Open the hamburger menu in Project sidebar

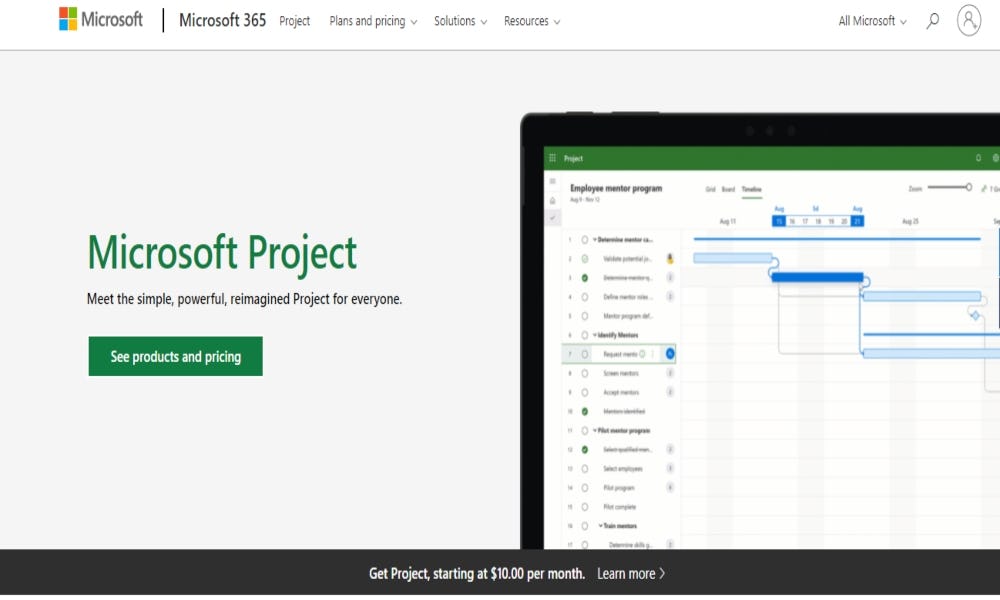click(x=552, y=181)
